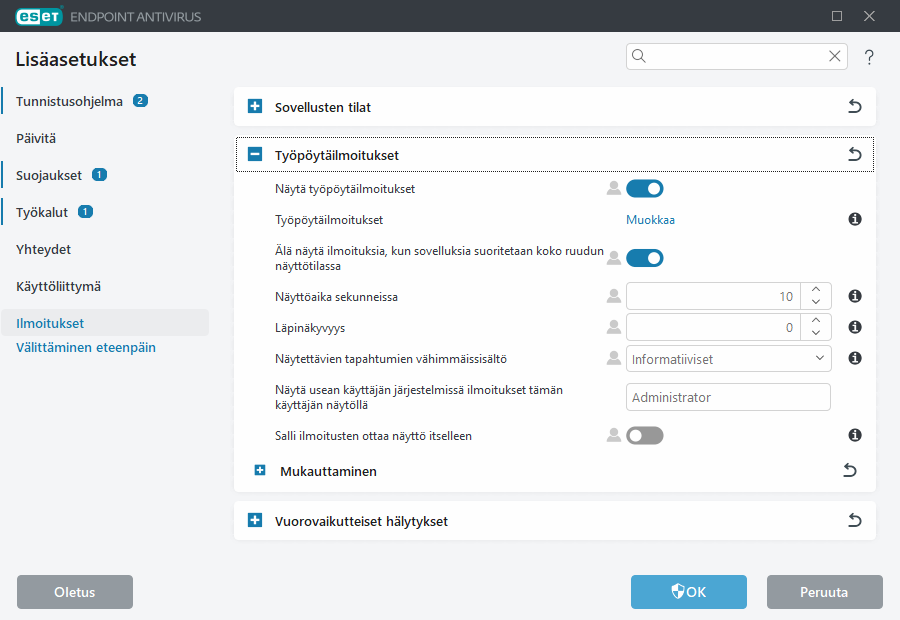Increase Näyttöaika sekunneissa value
This screenshot has width=900, height=620.
tap(816, 289)
